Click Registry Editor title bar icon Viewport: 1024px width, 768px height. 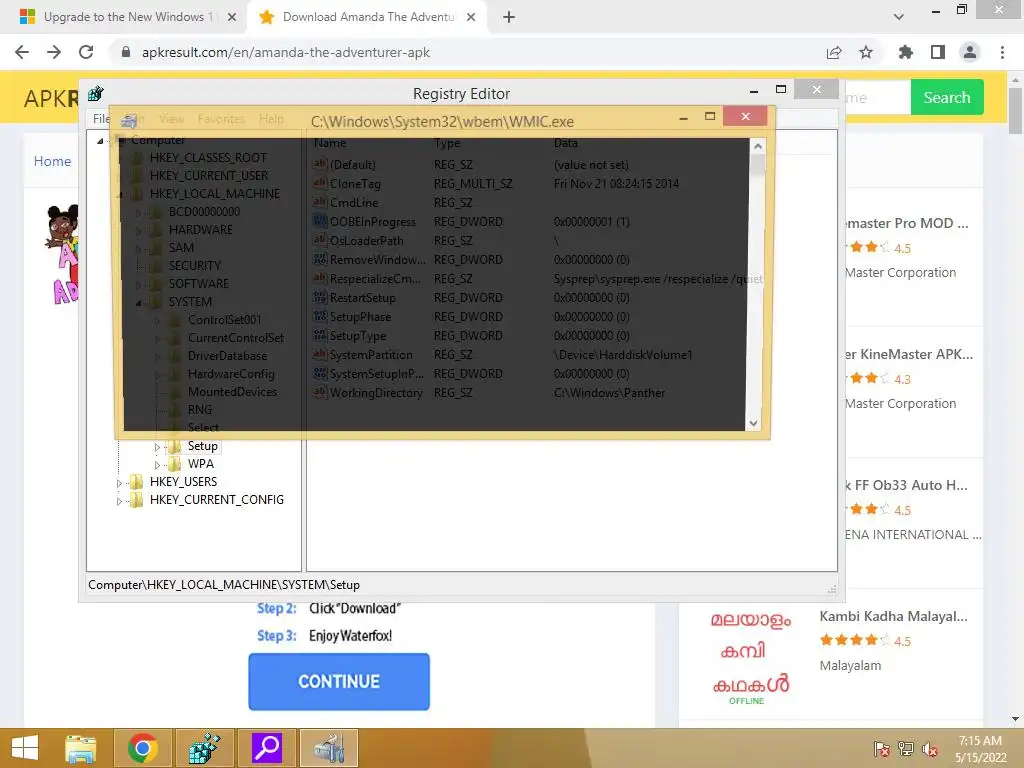(96, 93)
